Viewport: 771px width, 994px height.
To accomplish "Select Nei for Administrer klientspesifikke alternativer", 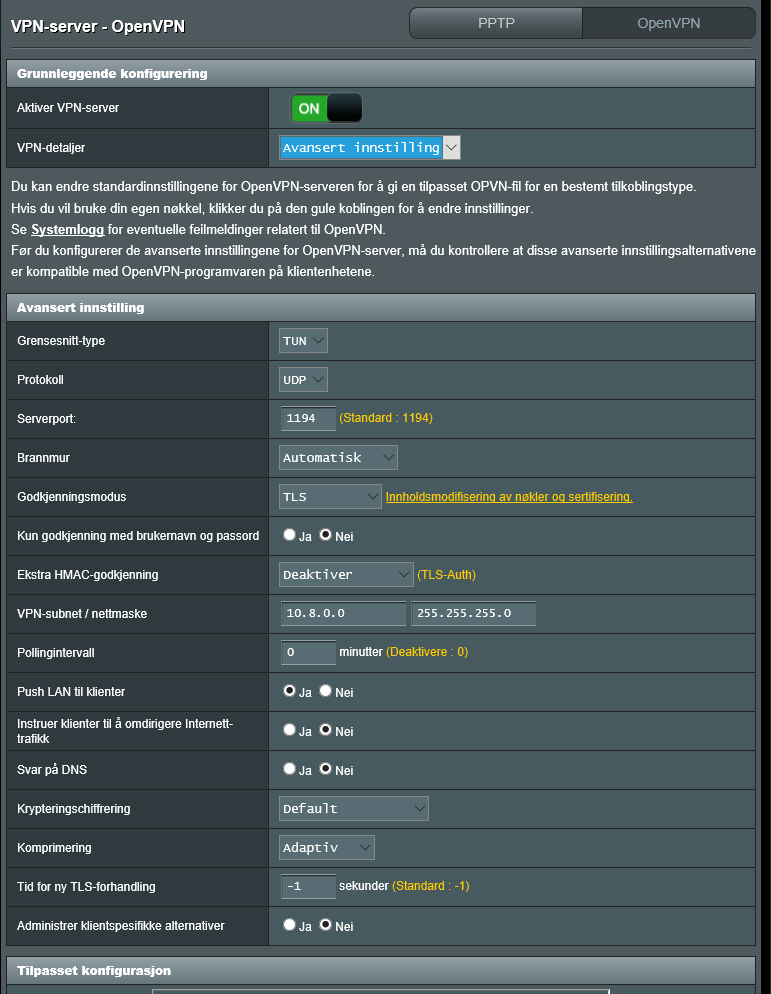I will coord(325,924).
